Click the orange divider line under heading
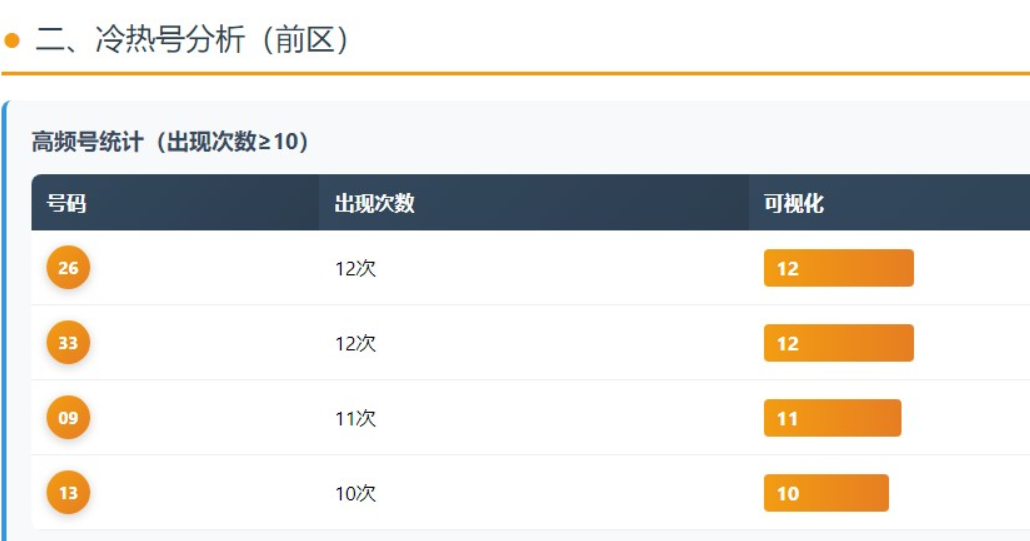 click(515, 74)
